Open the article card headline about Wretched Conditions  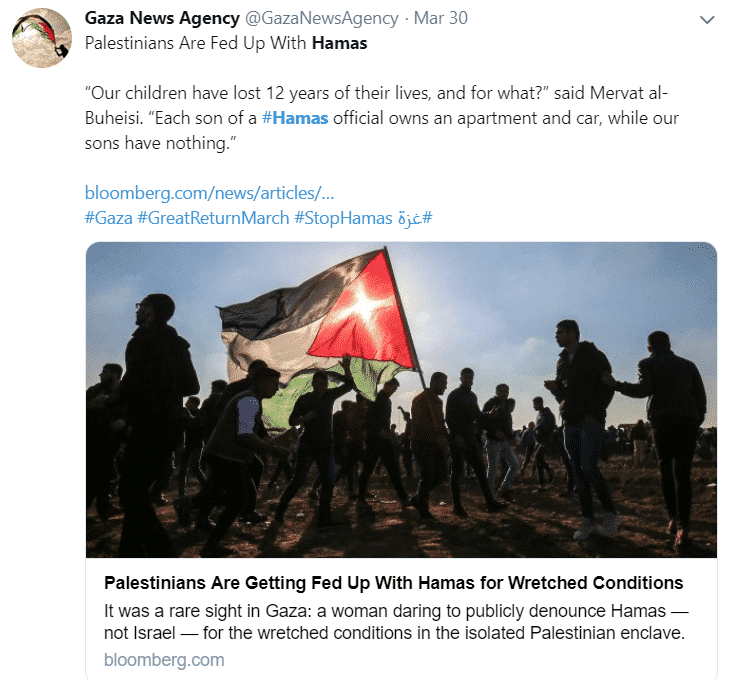coord(393,583)
